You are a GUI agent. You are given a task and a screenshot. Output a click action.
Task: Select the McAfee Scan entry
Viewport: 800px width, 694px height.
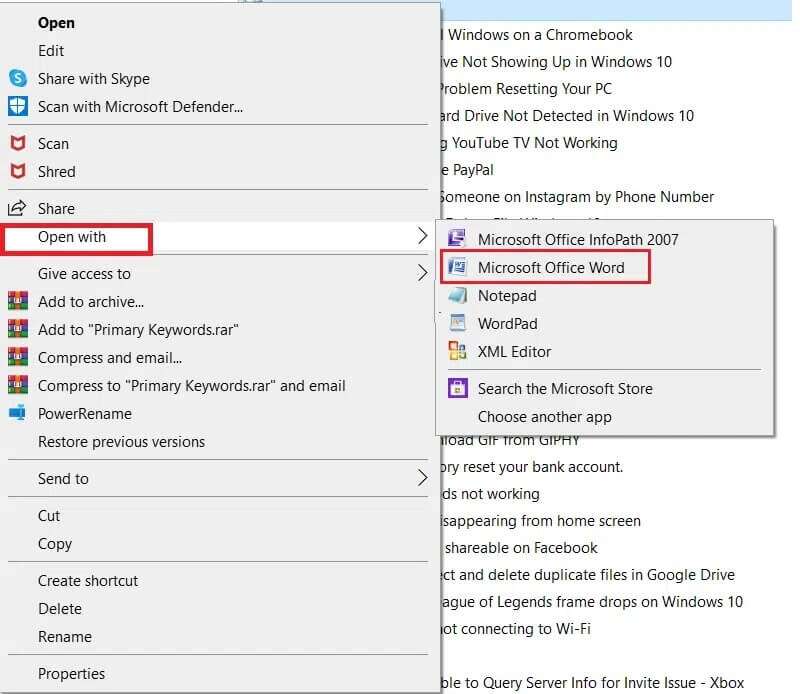218,143
